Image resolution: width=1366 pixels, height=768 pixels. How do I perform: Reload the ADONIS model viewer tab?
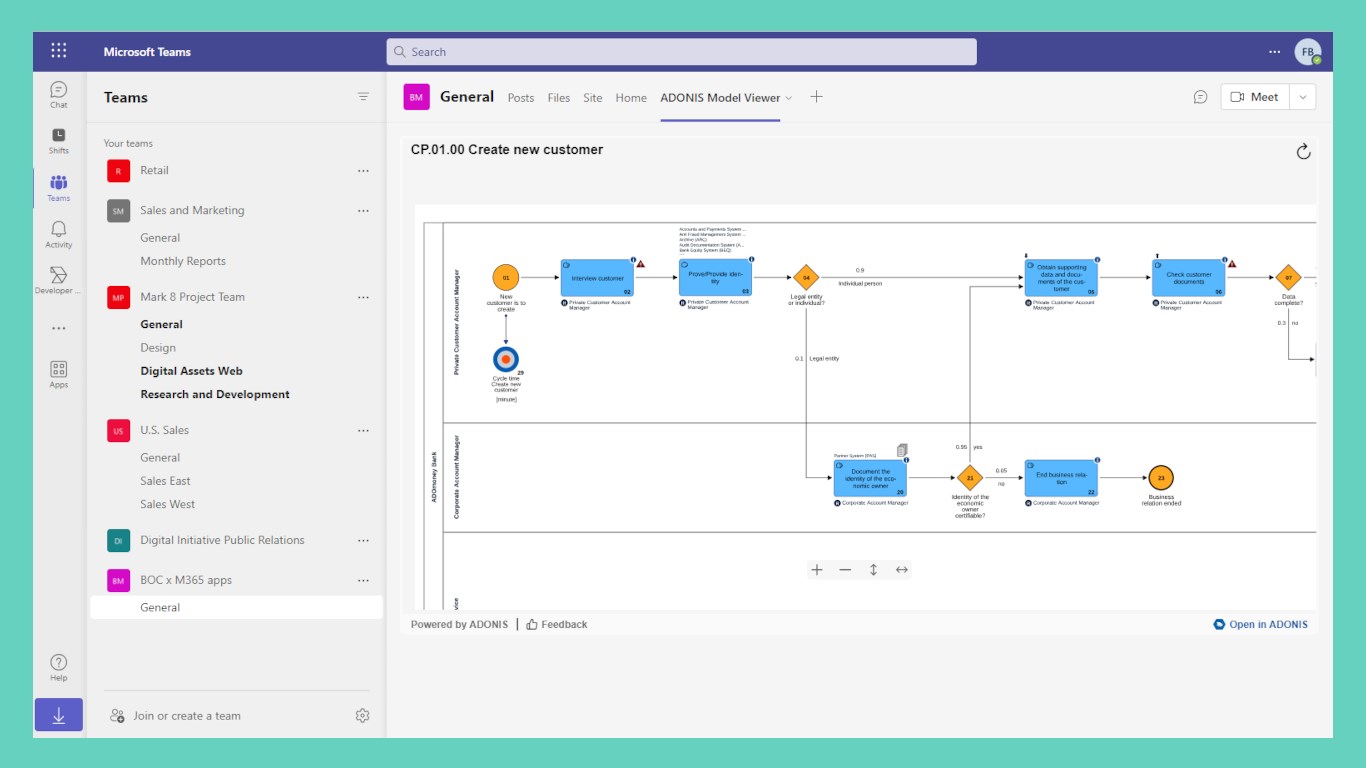[1303, 151]
